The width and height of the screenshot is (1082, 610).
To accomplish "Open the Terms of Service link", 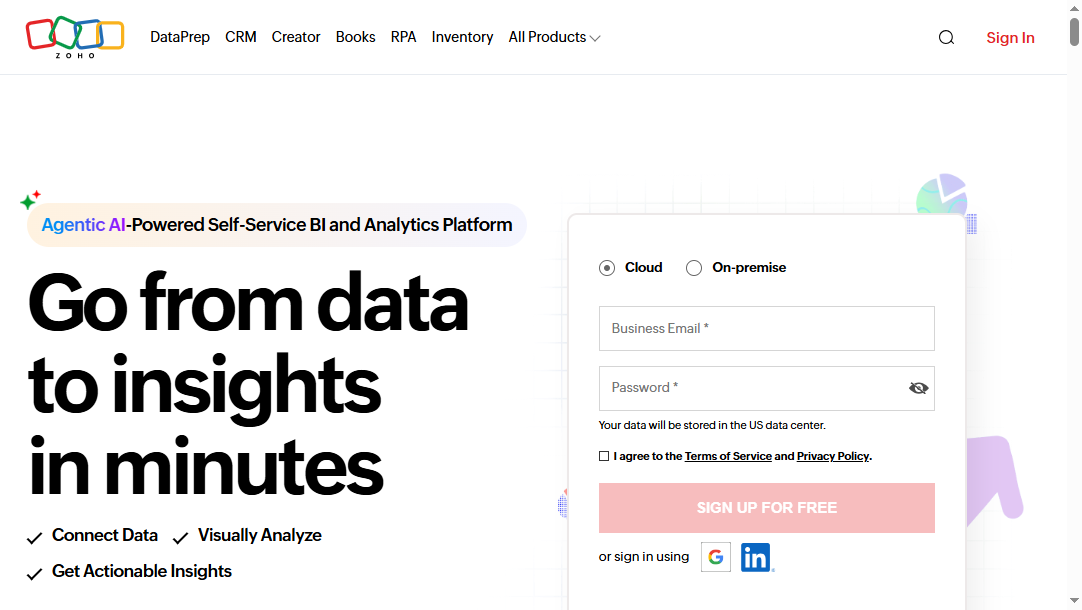I will (728, 456).
